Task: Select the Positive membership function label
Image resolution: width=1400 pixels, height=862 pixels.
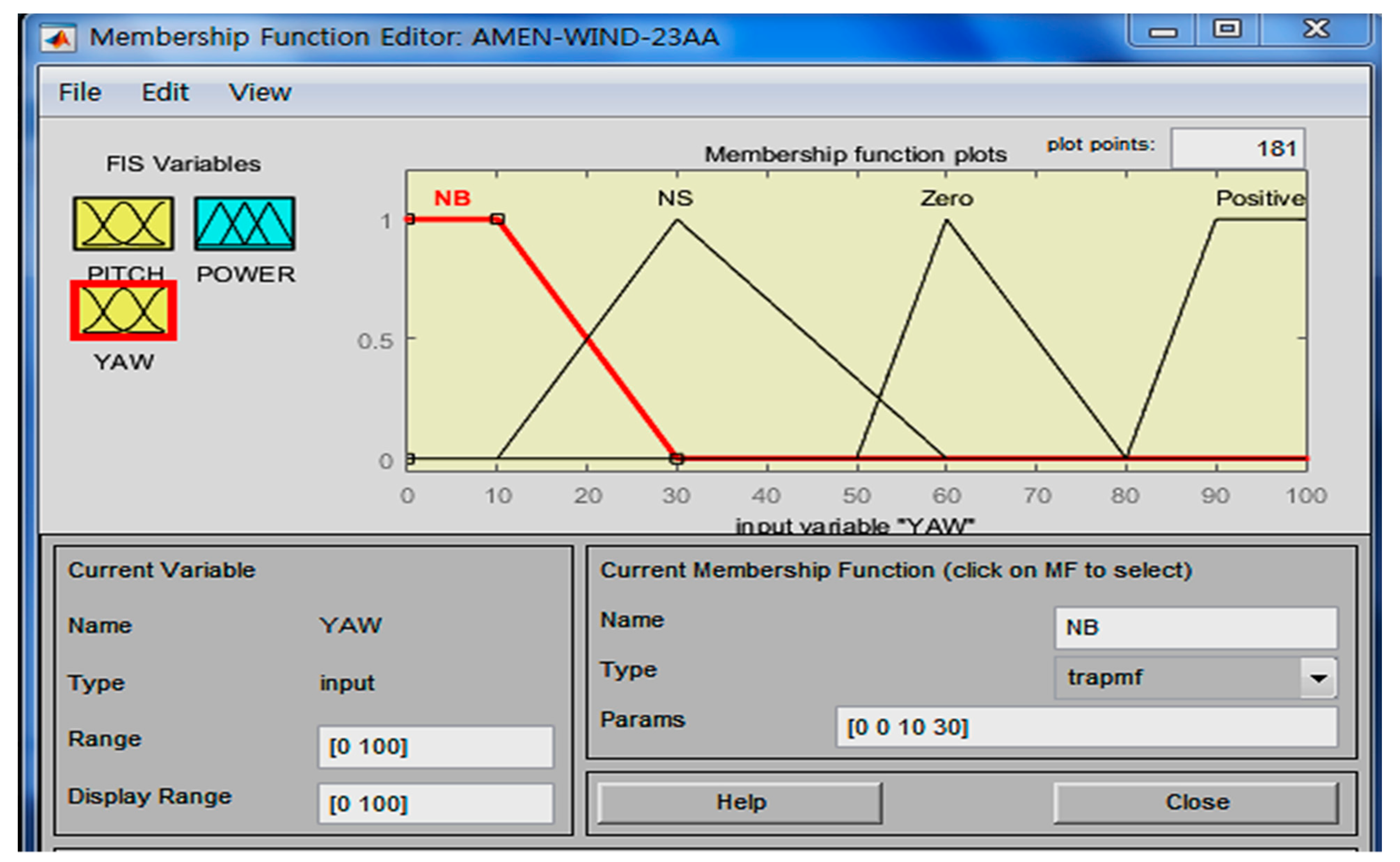Action: (1260, 199)
